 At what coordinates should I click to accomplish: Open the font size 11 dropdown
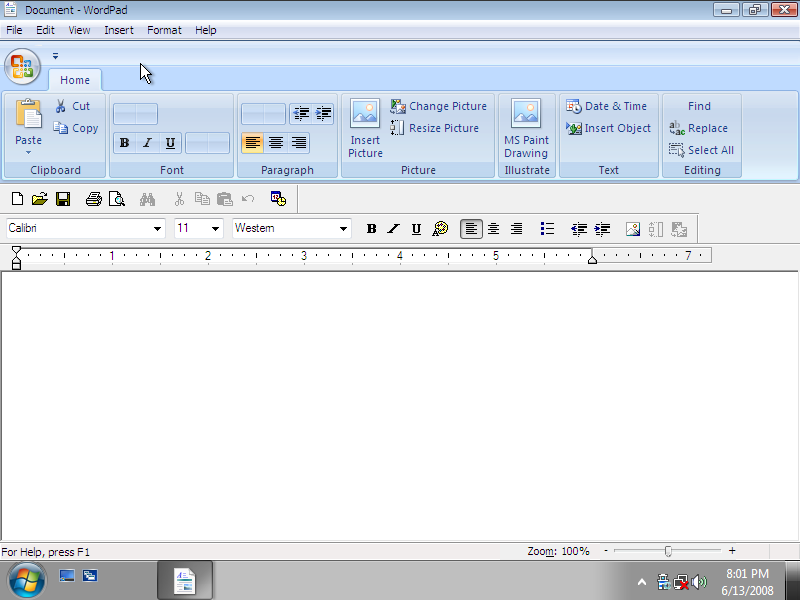point(215,229)
